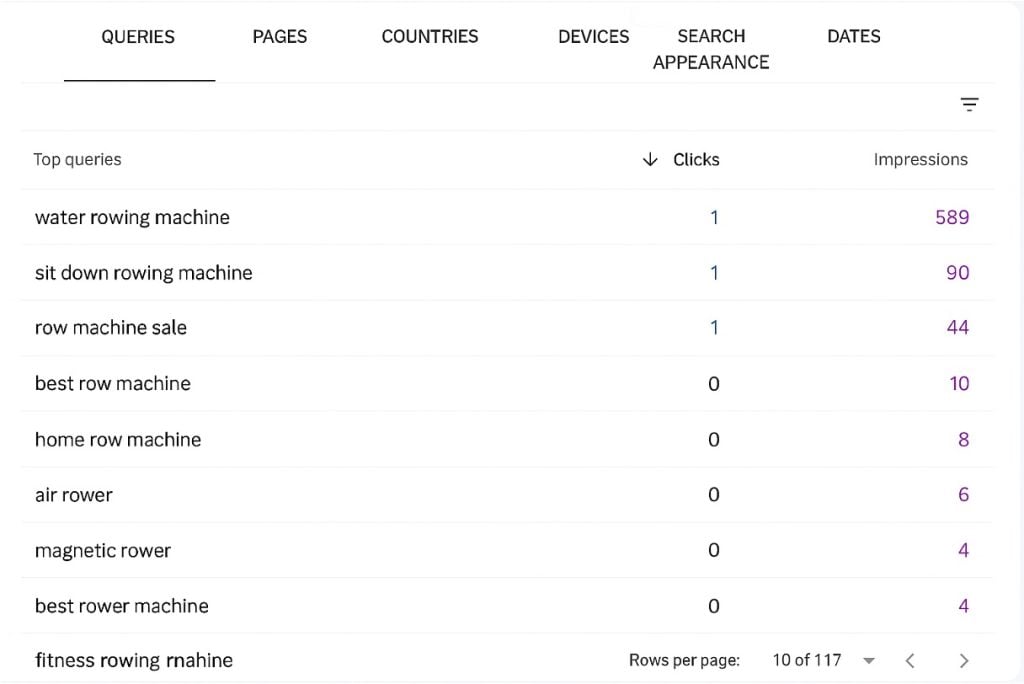Switch to the Countries tab
Image resolution: width=1024 pixels, height=684 pixels.
430,37
